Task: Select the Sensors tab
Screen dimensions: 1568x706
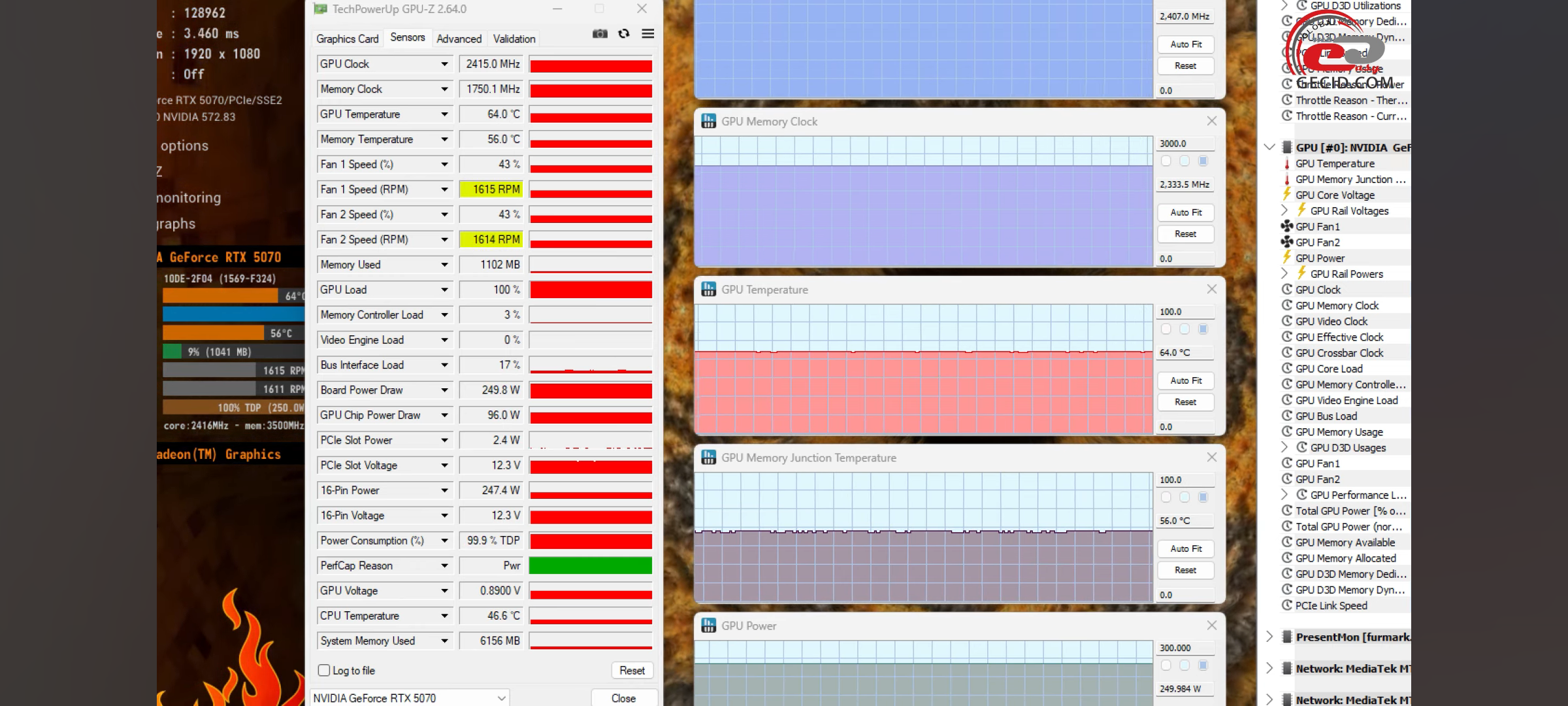Action: [x=408, y=37]
